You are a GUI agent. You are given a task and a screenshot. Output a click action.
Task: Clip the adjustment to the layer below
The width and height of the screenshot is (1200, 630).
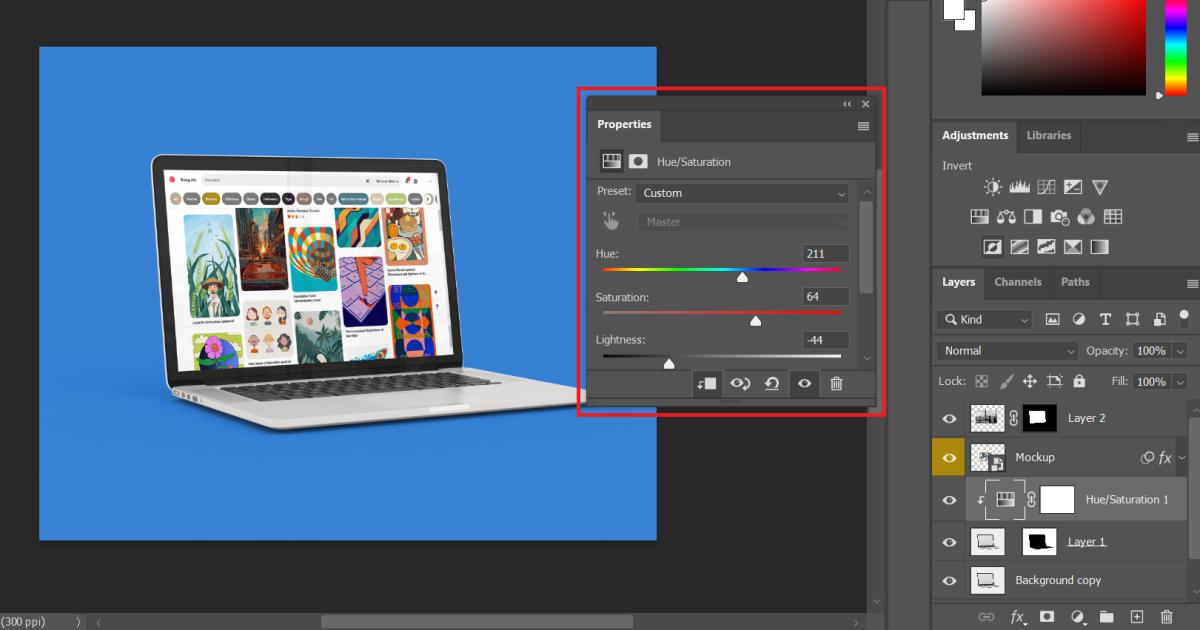[707, 384]
